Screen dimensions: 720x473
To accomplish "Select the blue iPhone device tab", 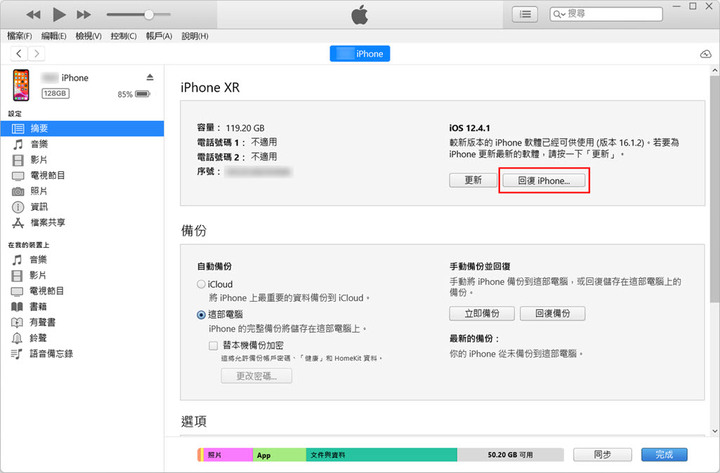I will (360, 54).
